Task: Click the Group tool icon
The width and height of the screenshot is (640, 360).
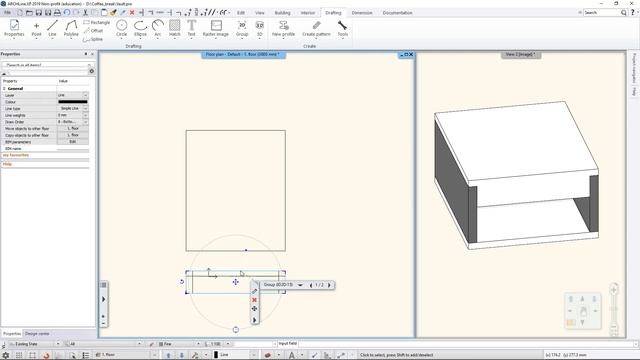Action: [242, 28]
